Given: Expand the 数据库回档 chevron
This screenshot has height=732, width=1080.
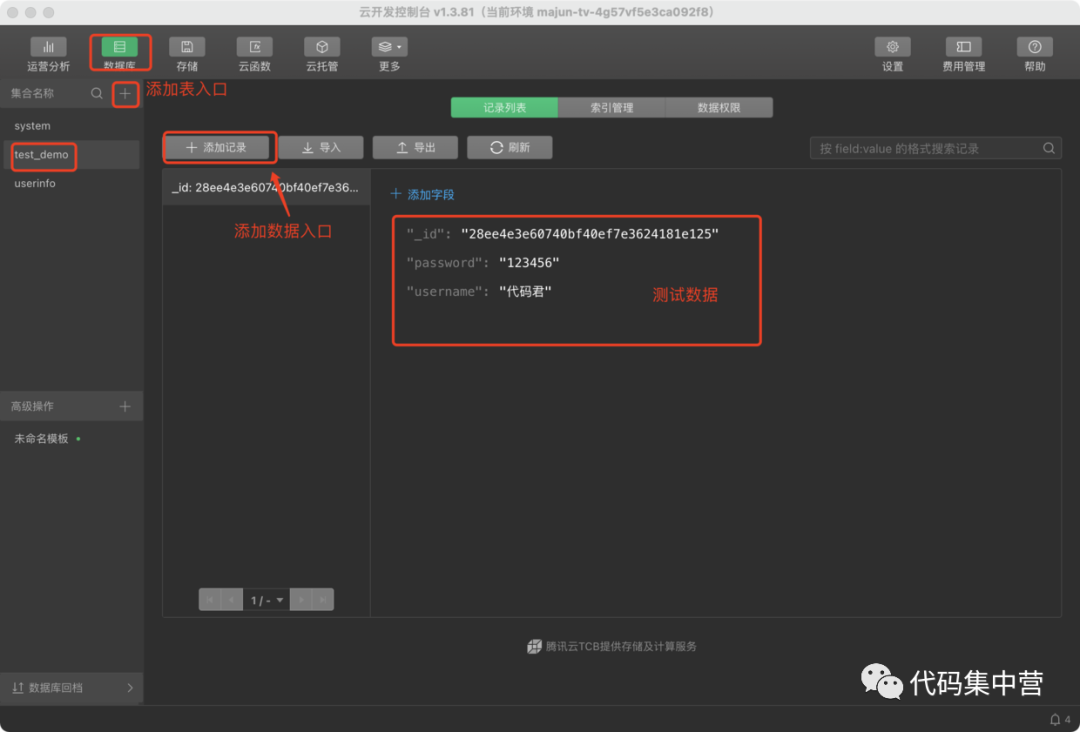Looking at the screenshot, I should coord(130,687).
